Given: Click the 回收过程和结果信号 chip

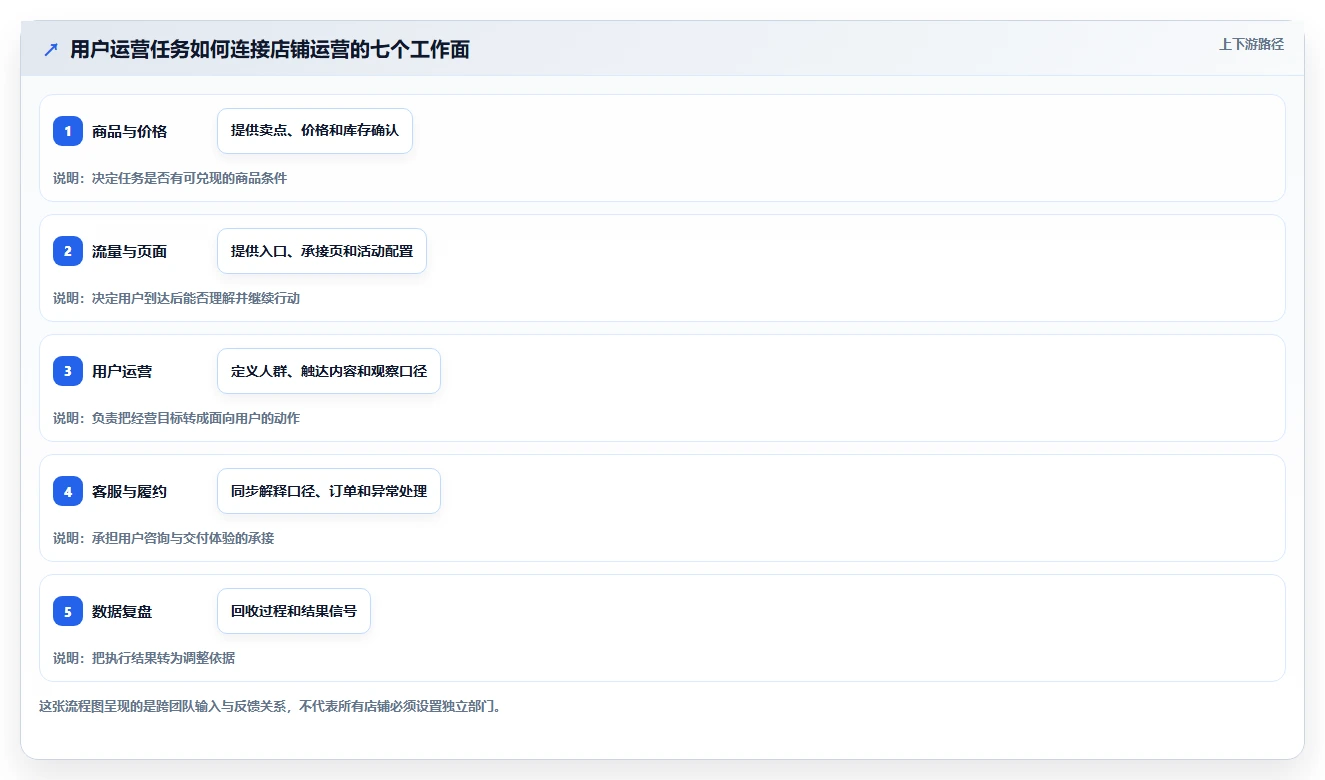Looking at the screenshot, I should pos(294,611).
